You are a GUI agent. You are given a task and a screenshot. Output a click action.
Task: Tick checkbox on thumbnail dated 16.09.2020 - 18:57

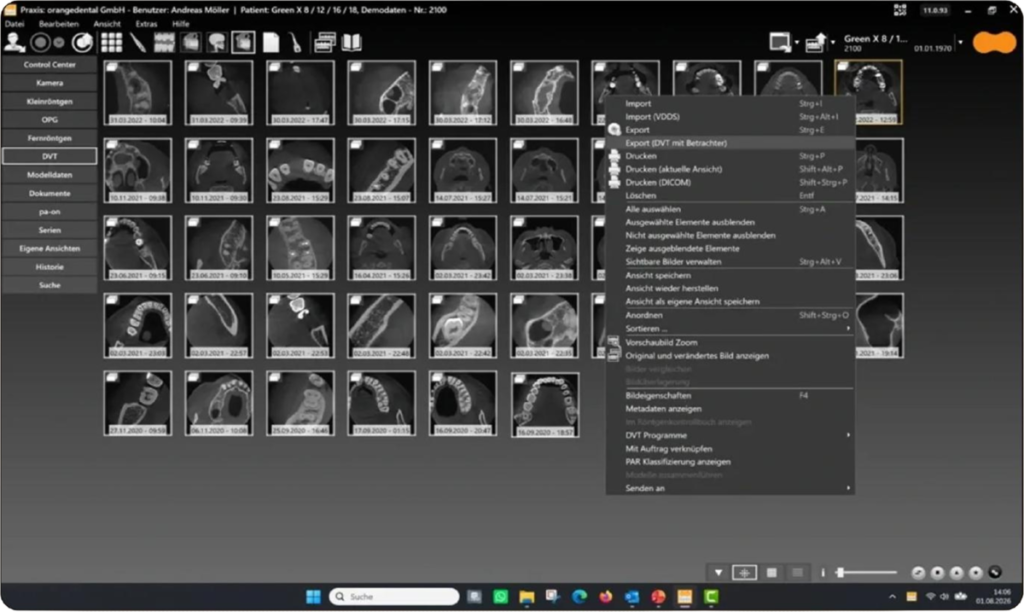tap(519, 379)
